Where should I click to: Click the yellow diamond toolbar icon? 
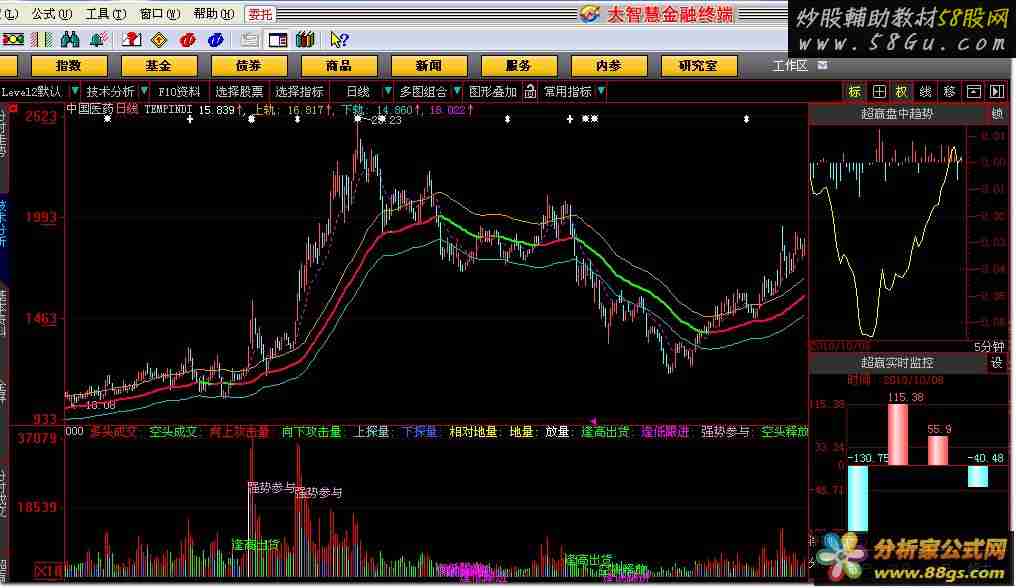pyautogui.click(x=159, y=40)
